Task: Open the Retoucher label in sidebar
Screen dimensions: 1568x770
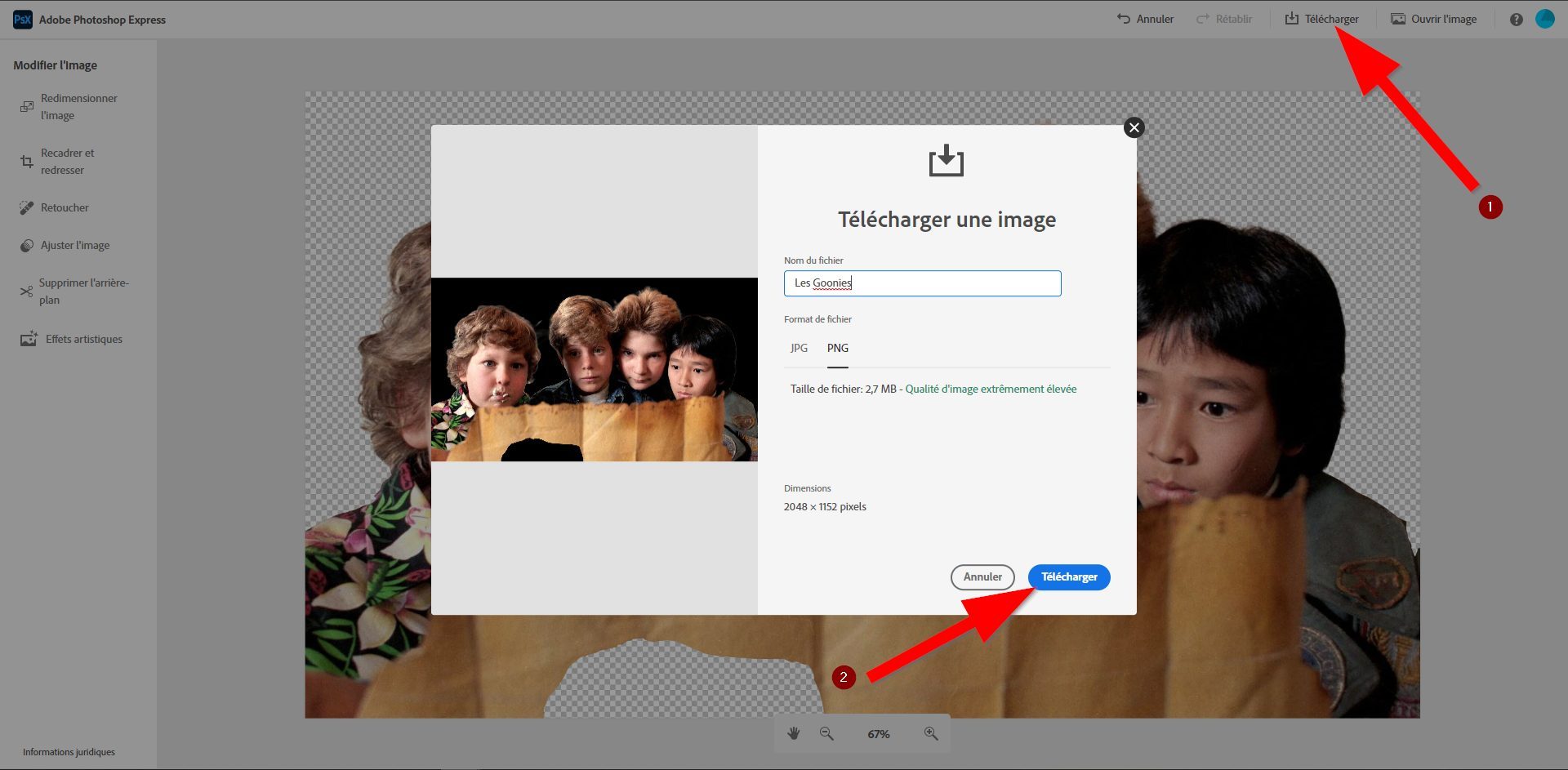Action: 65,207
